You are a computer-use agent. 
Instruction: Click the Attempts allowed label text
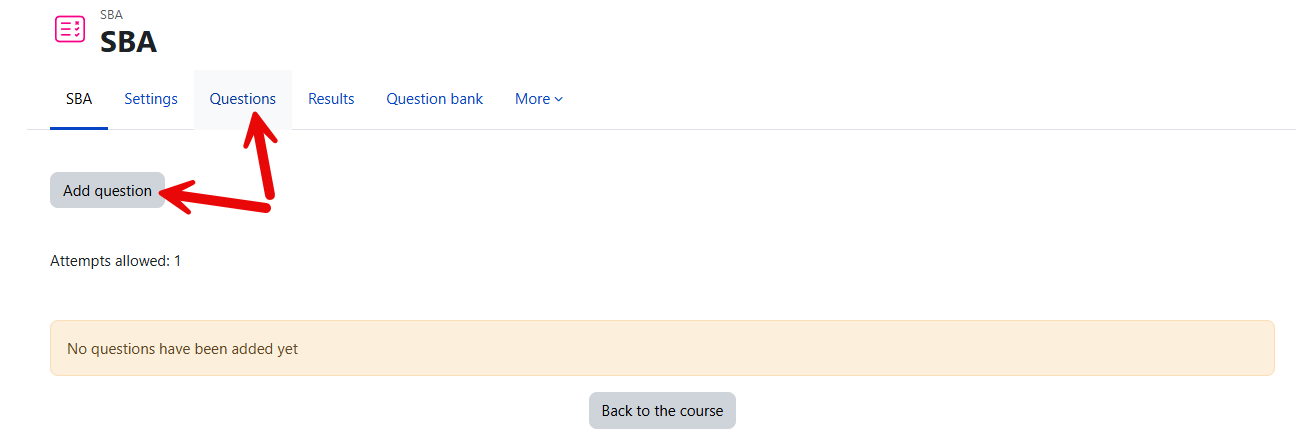(x=110, y=261)
